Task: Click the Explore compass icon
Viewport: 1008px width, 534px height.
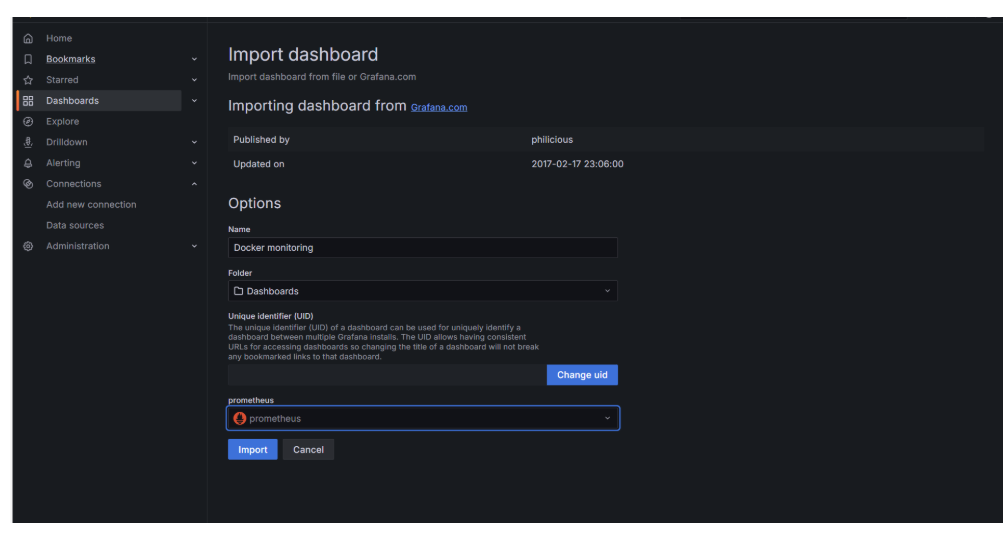Action: 28,121
